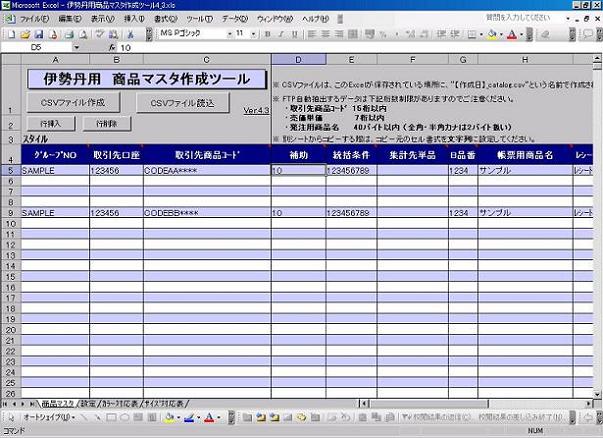
Task: Toggle Underline formatting
Action: pyautogui.click(x=295, y=34)
